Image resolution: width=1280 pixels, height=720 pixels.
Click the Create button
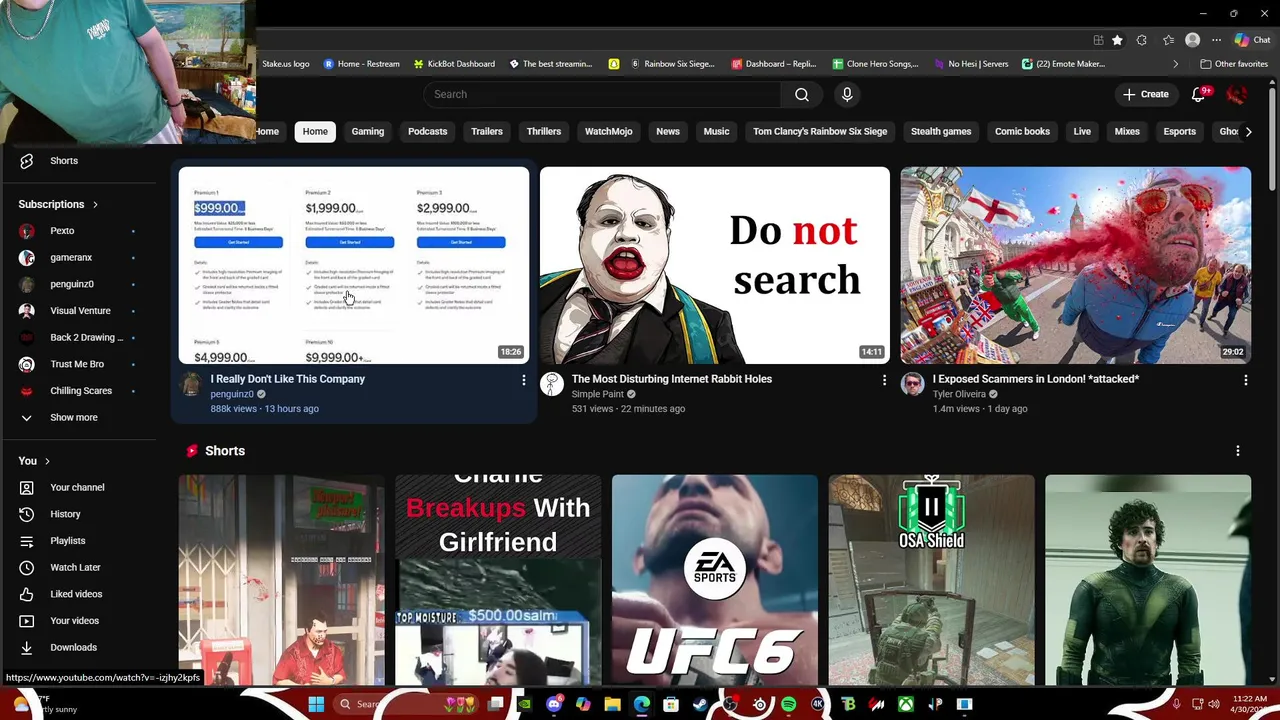pos(1145,94)
